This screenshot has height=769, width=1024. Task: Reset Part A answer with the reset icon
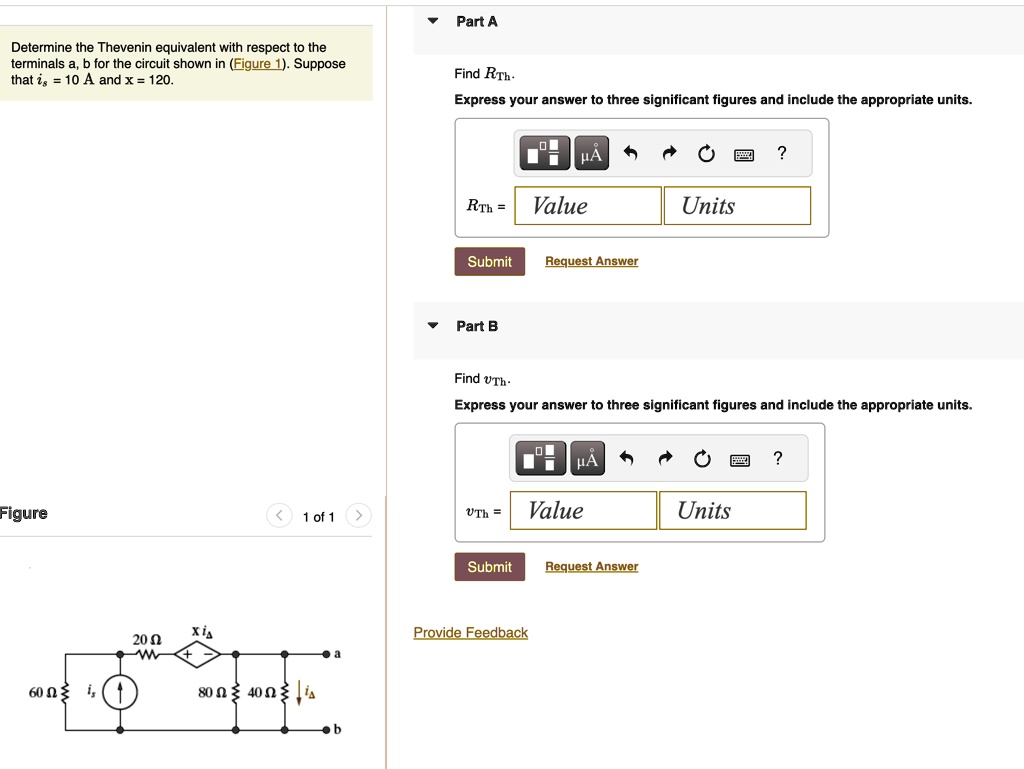click(706, 152)
